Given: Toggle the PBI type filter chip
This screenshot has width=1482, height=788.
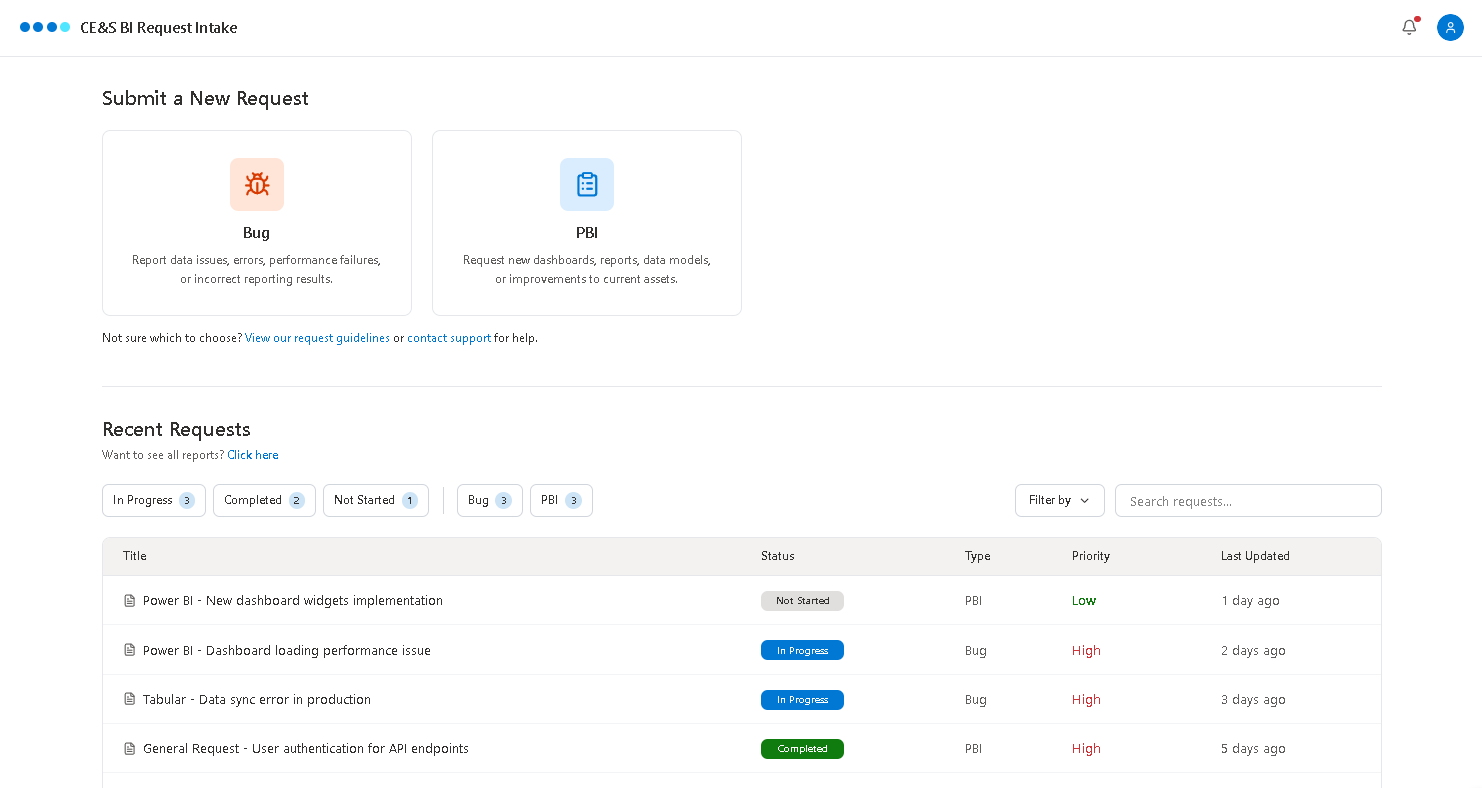Looking at the screenshot, I should 561,500.
